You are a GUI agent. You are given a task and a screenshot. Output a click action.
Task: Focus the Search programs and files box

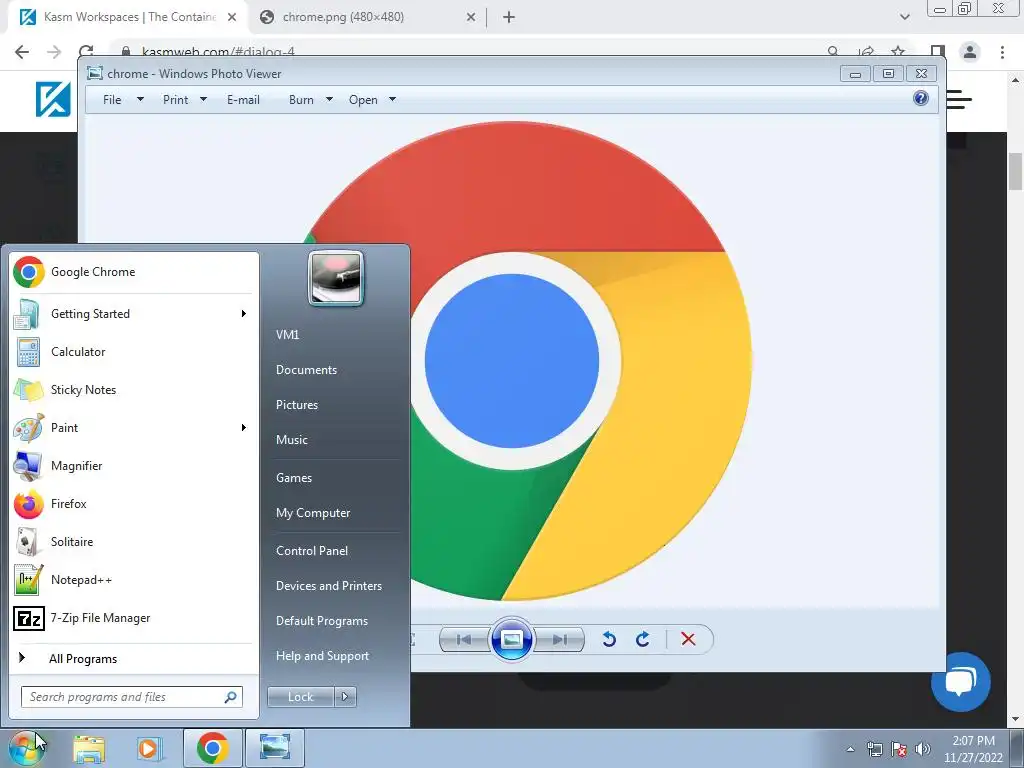click(132, 697)
